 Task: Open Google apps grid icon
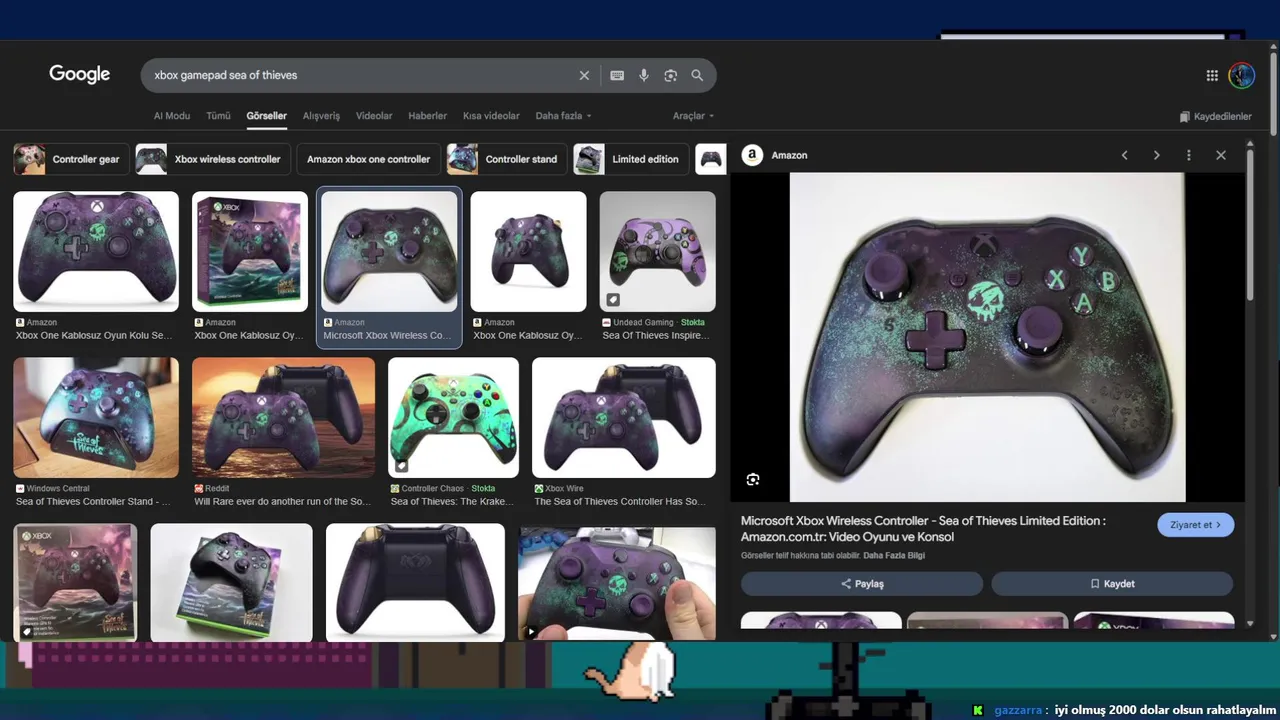[1212, 75]
